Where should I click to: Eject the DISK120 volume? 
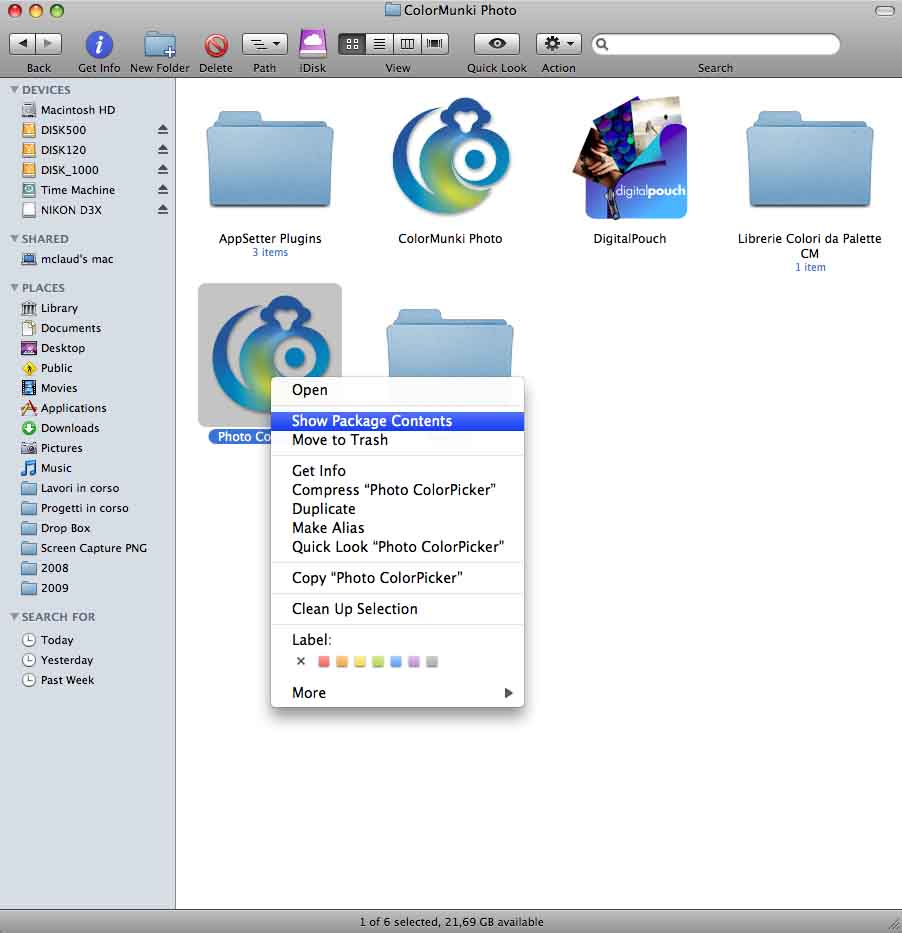tap(162, 150)
